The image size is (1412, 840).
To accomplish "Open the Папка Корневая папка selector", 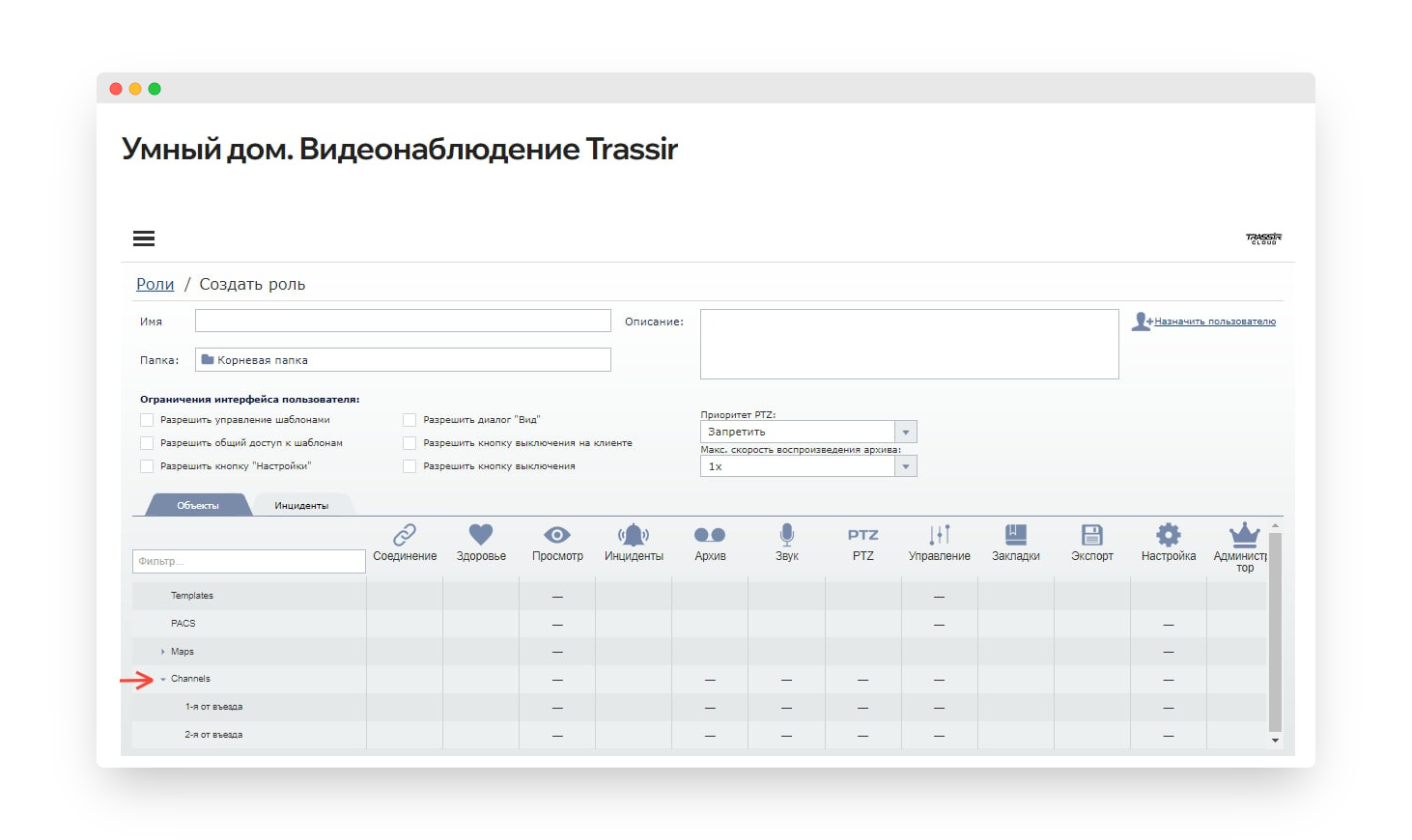I will pos(403,359).
